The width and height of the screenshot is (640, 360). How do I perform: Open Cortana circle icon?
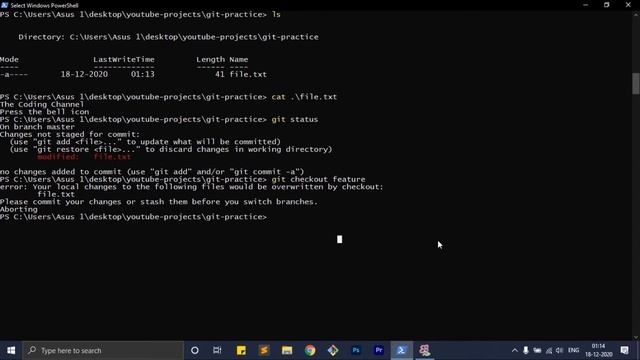[195, 350]
